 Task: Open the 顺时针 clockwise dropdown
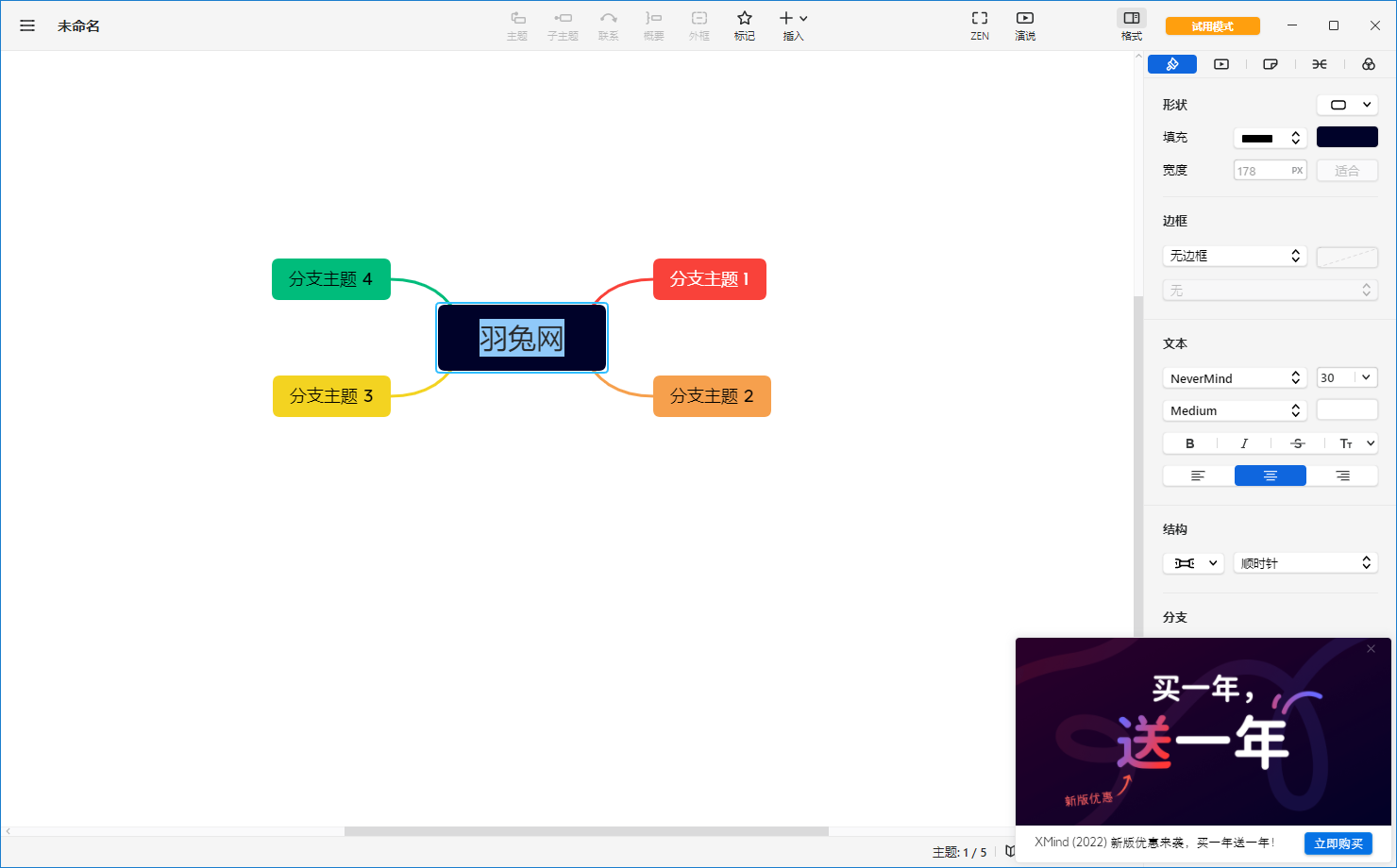(x=1305, y=563)
